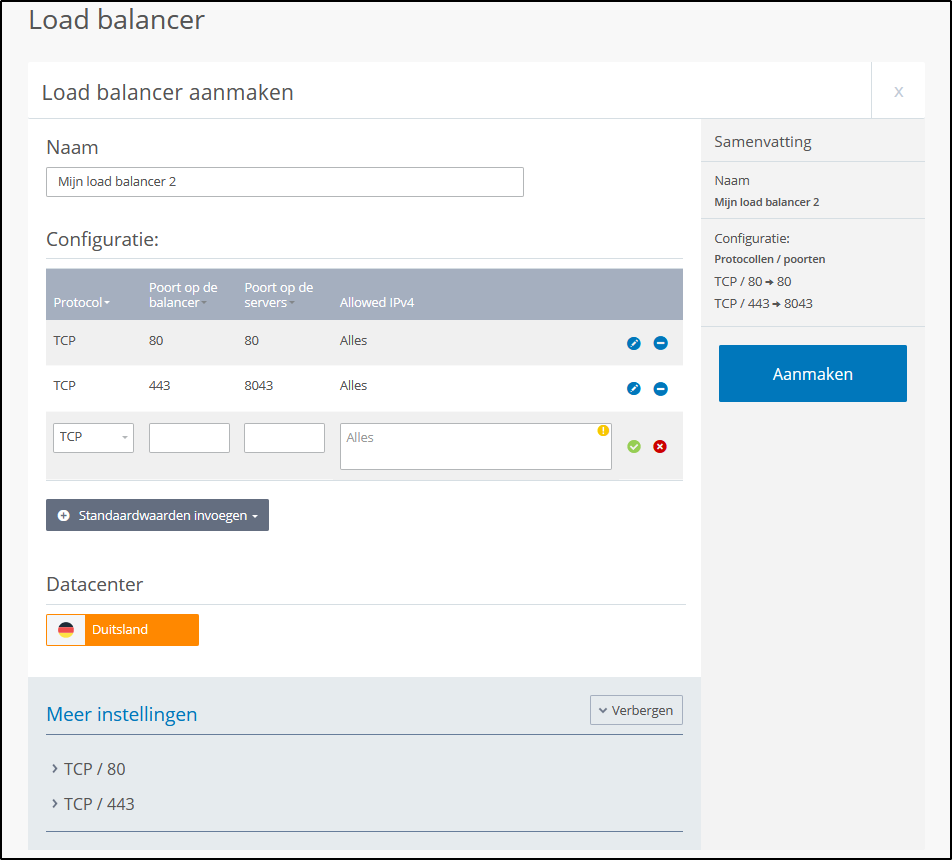Click the Naam input field

coord(284,182)
